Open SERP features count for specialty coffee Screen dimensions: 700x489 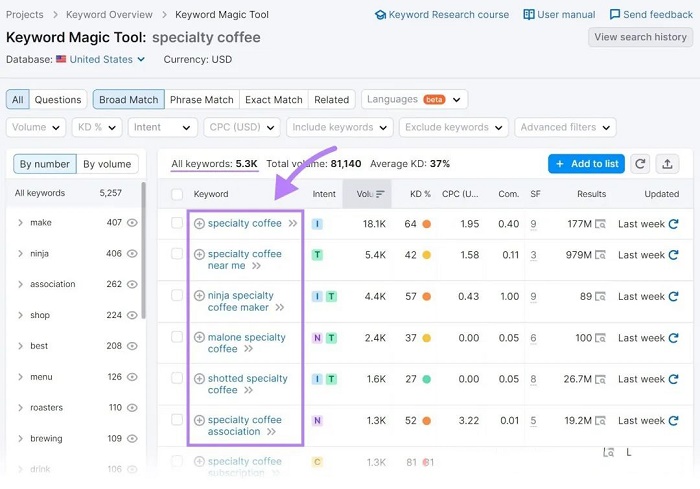tap(533, 224)
